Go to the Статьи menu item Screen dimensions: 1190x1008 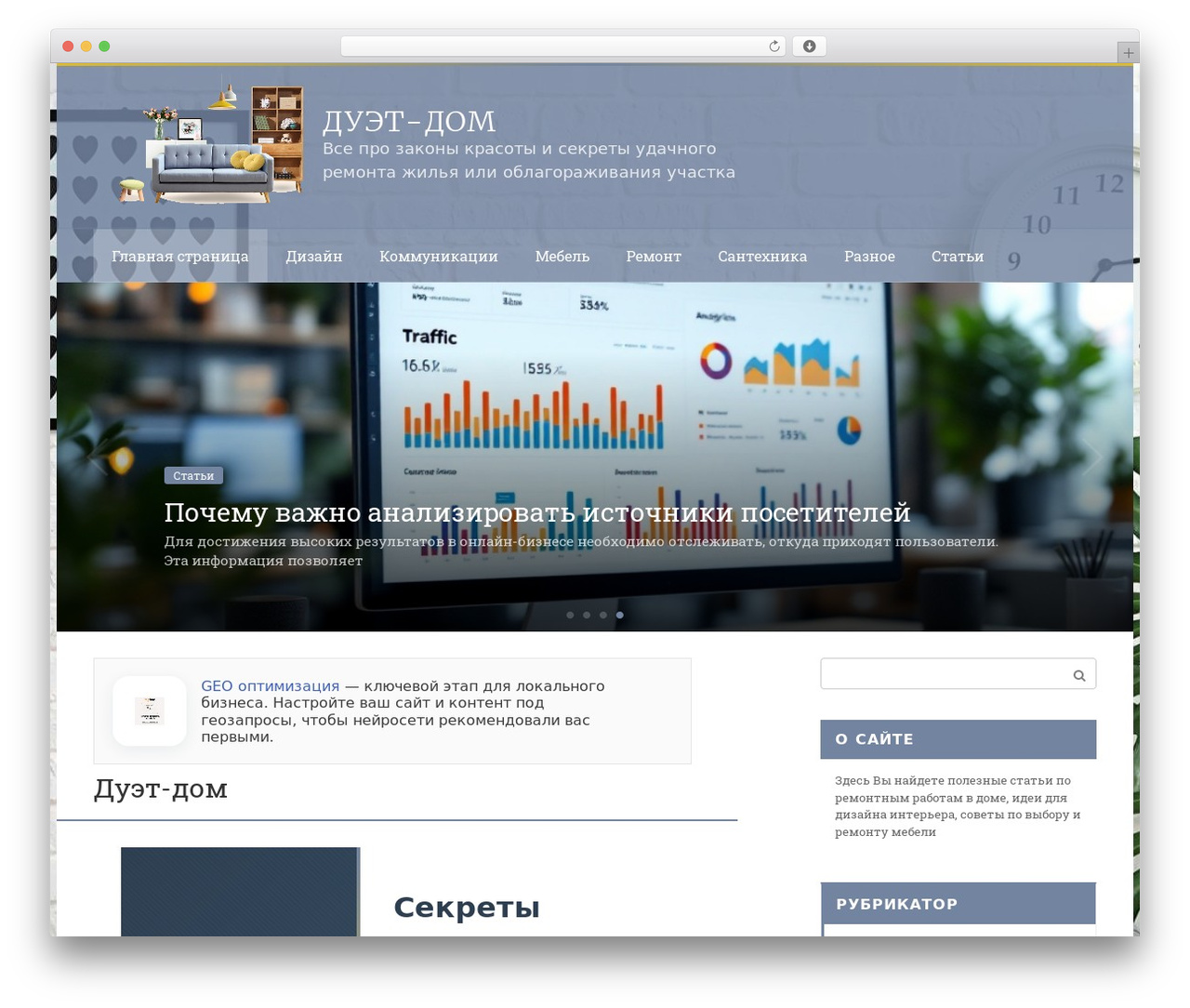[x=958, y=257]
